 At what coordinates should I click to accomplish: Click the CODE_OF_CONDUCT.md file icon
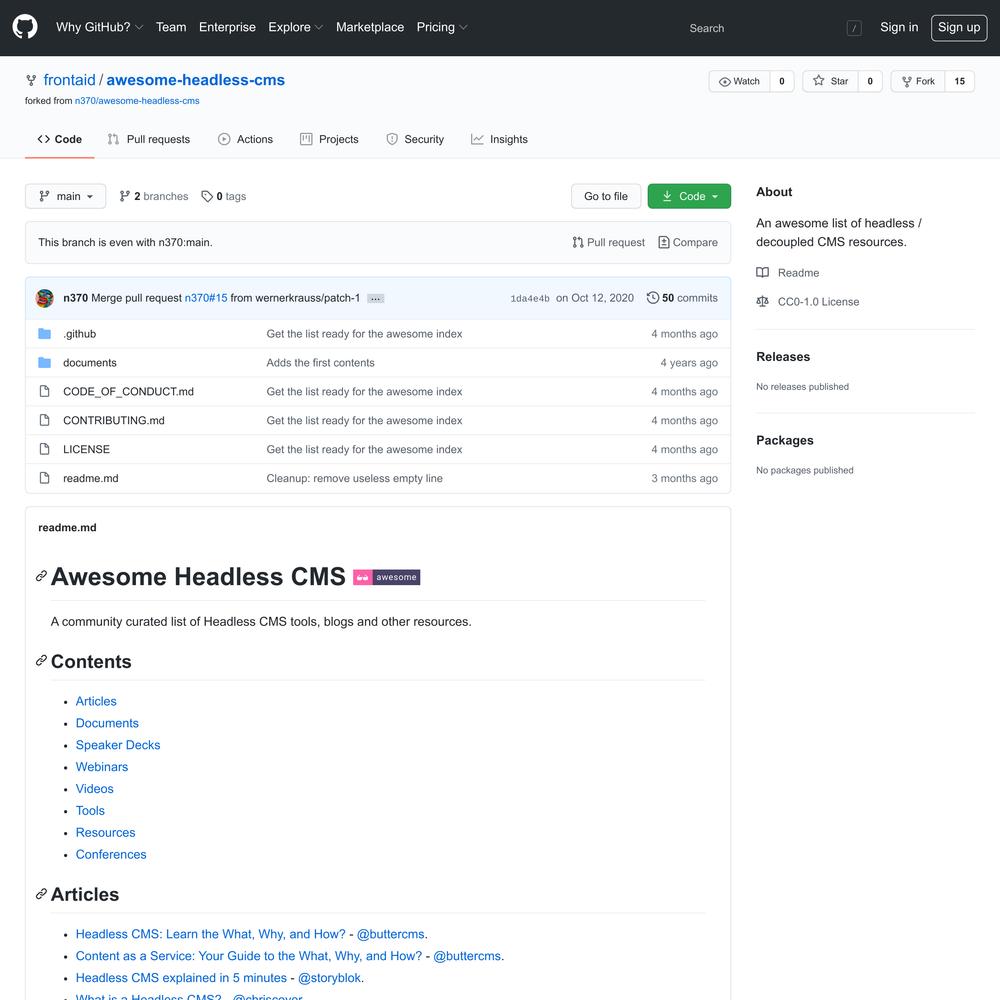[x=45, y=391]
